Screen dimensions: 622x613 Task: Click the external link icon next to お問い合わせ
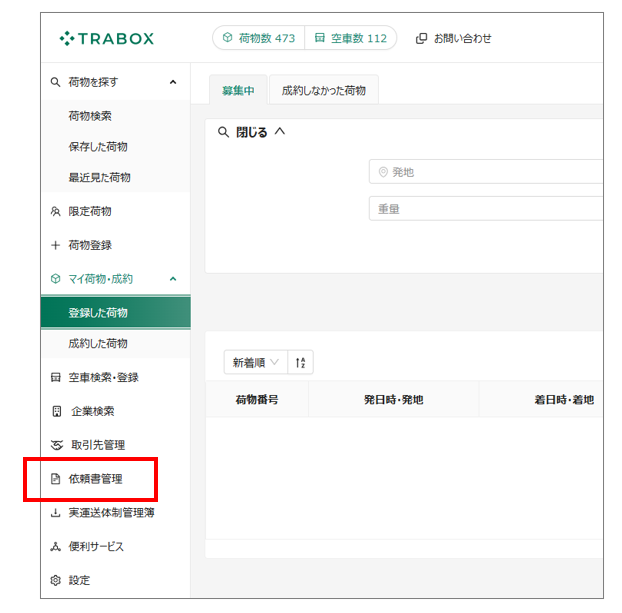coord(421,38)
